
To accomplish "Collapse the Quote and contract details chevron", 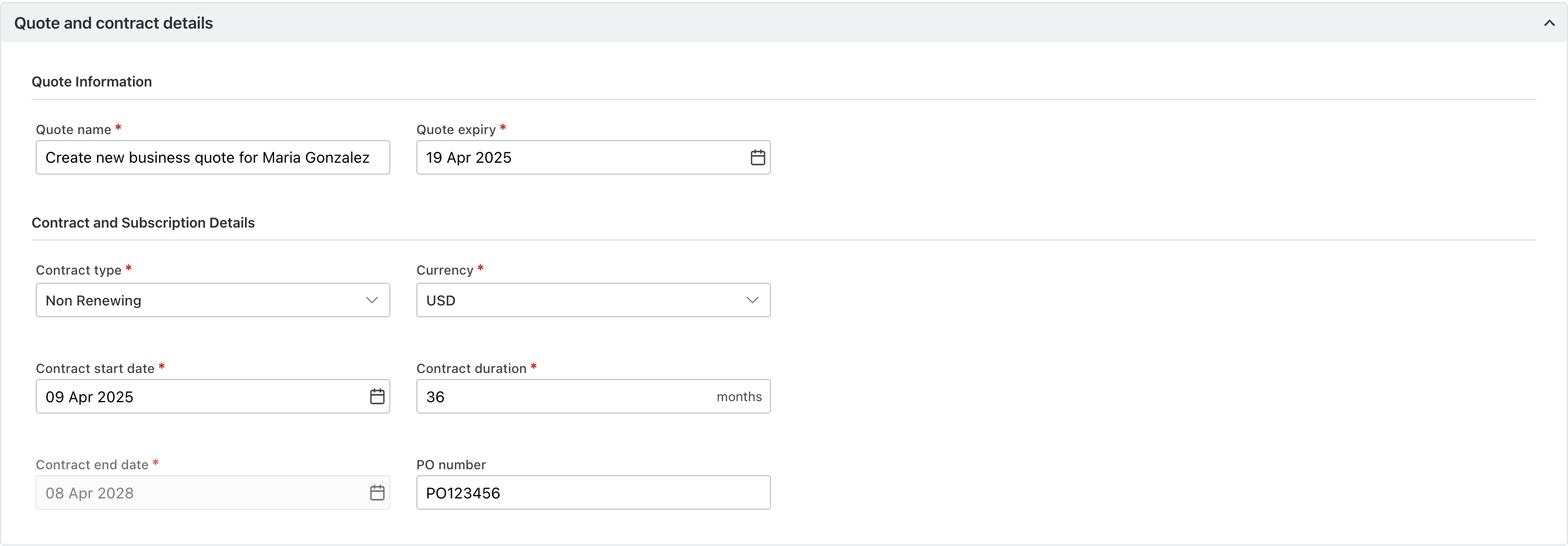I will click(1549, 23).
